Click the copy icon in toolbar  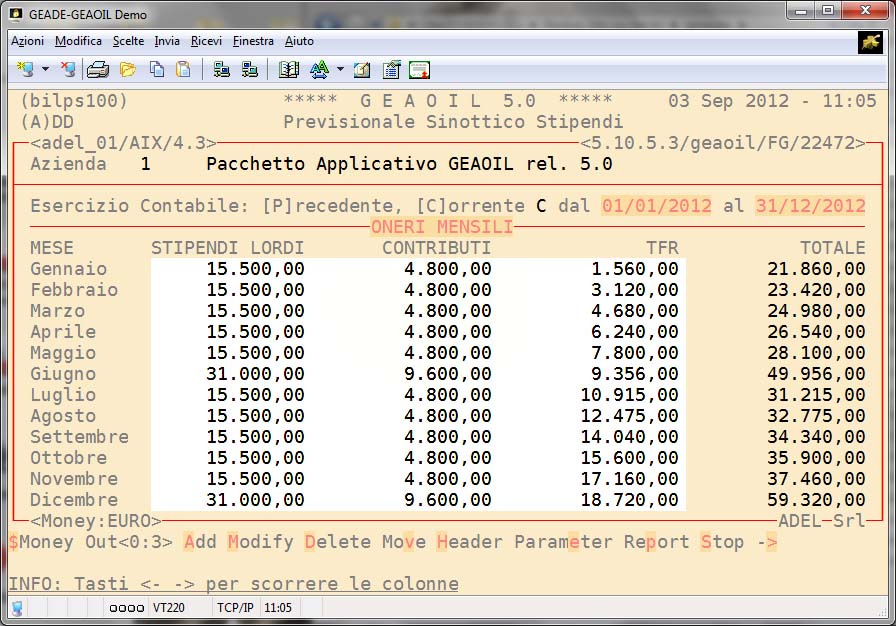pyautogui.click(x=157, y=70)
